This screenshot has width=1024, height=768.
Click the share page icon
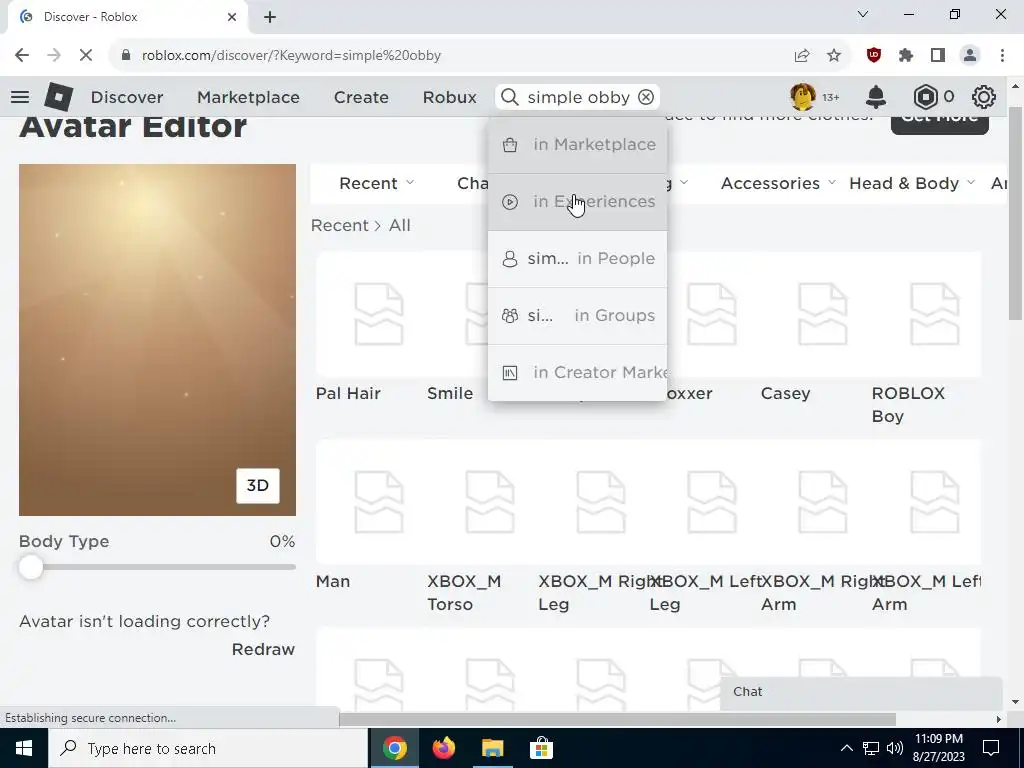[x=802, y=56]
